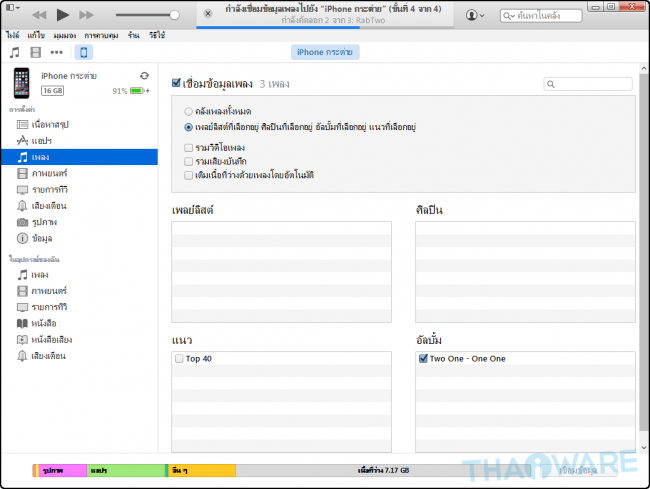650x489 pixels.
Task: Click the volume slider knob
Action: [x=175, y=15]
